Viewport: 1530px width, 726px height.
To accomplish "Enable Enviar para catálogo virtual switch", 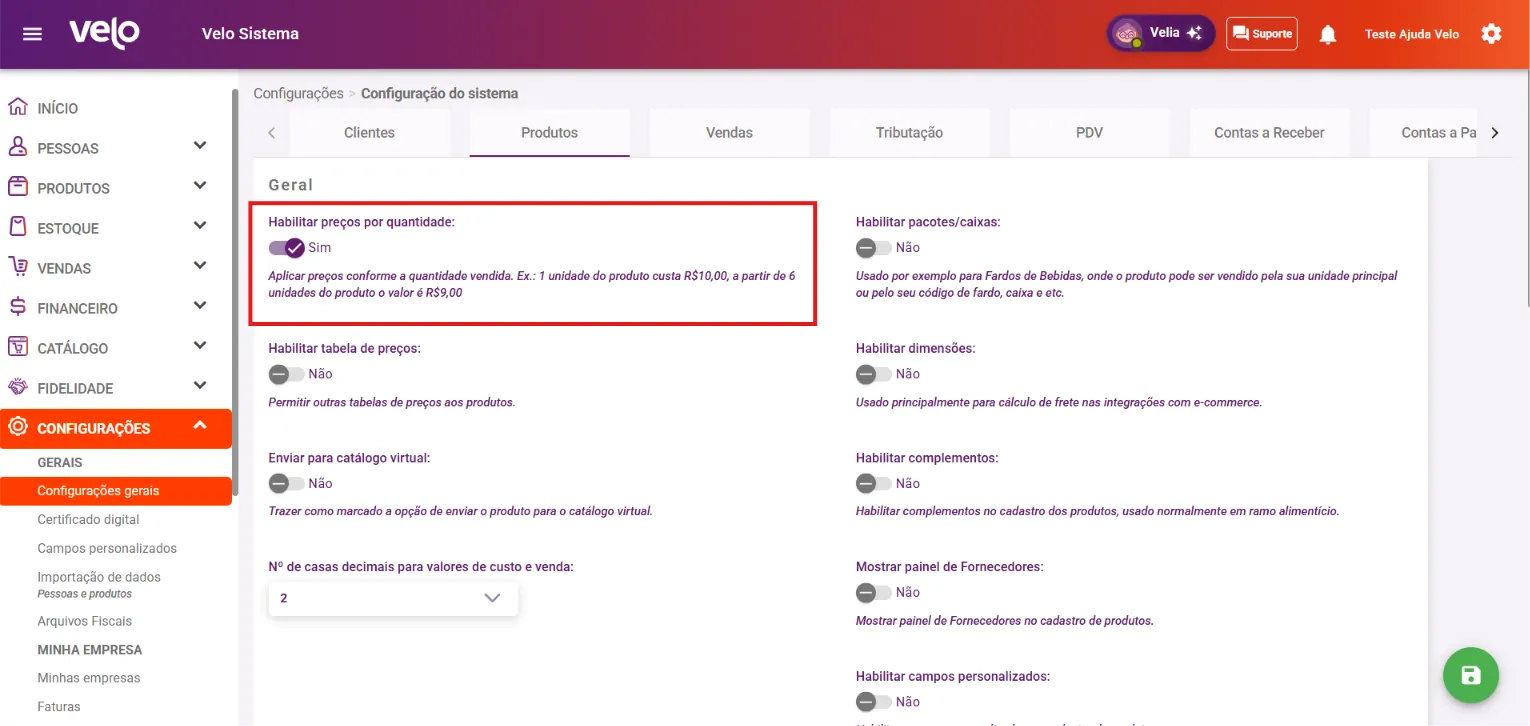I will (x=286, y=484).
